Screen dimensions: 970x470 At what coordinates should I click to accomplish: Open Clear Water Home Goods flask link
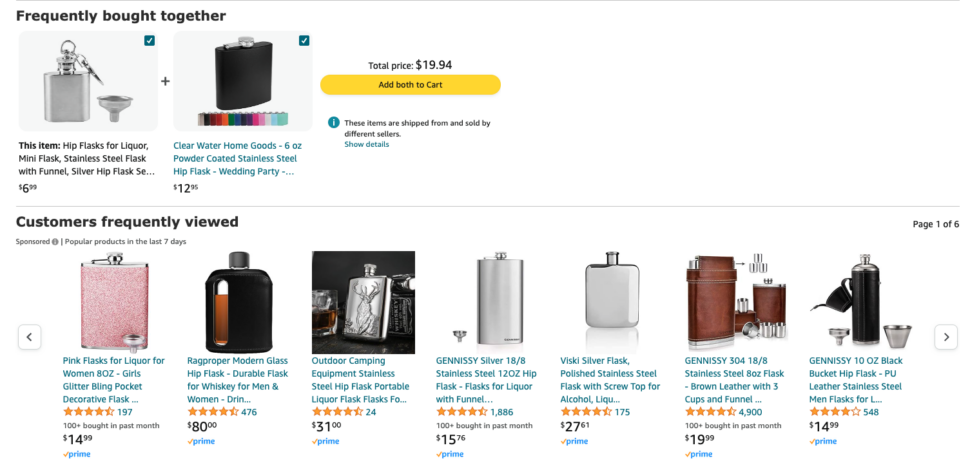point(236,158)
